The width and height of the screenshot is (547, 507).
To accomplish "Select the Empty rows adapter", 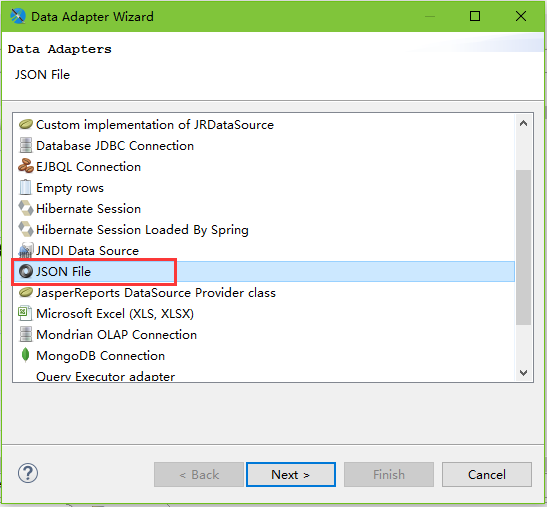I will click(x=70, y=188).
